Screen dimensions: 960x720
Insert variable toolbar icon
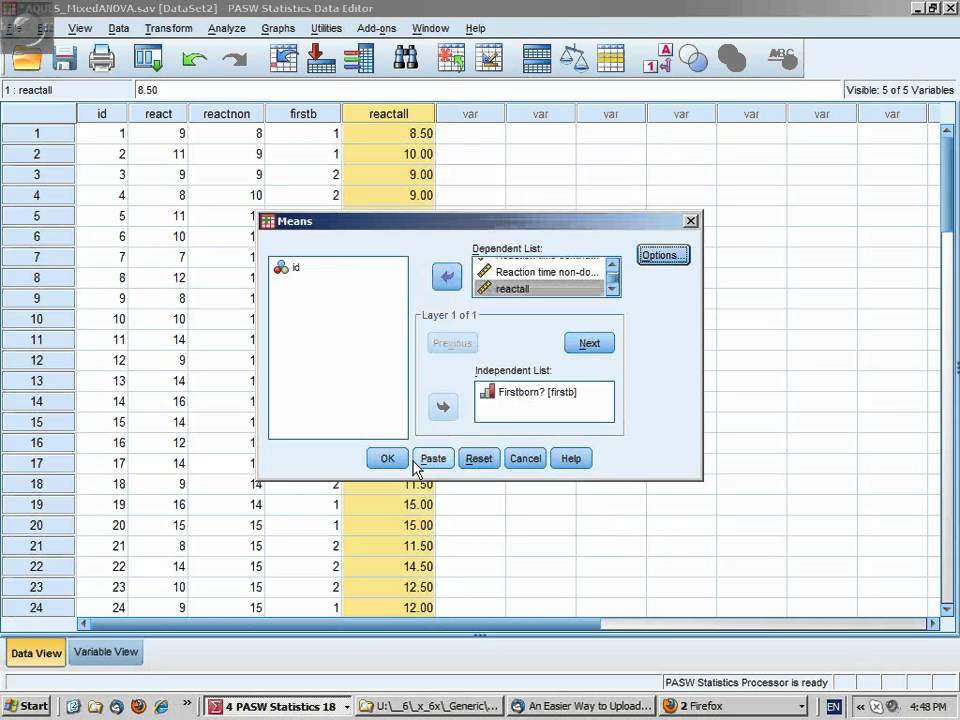pyautogui.click(x=489, y=59)
